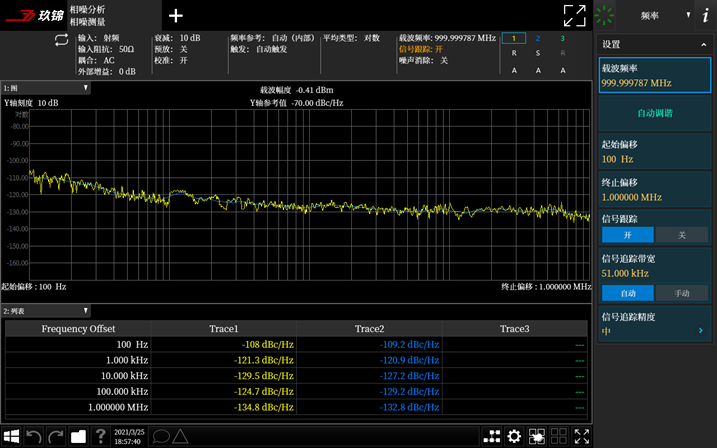Image resolution: width=717 pixels, height=448 pixels.
Task: Click the -129.5 dBc/Hz Trace1 value
Action: click(x=264, y=376)
